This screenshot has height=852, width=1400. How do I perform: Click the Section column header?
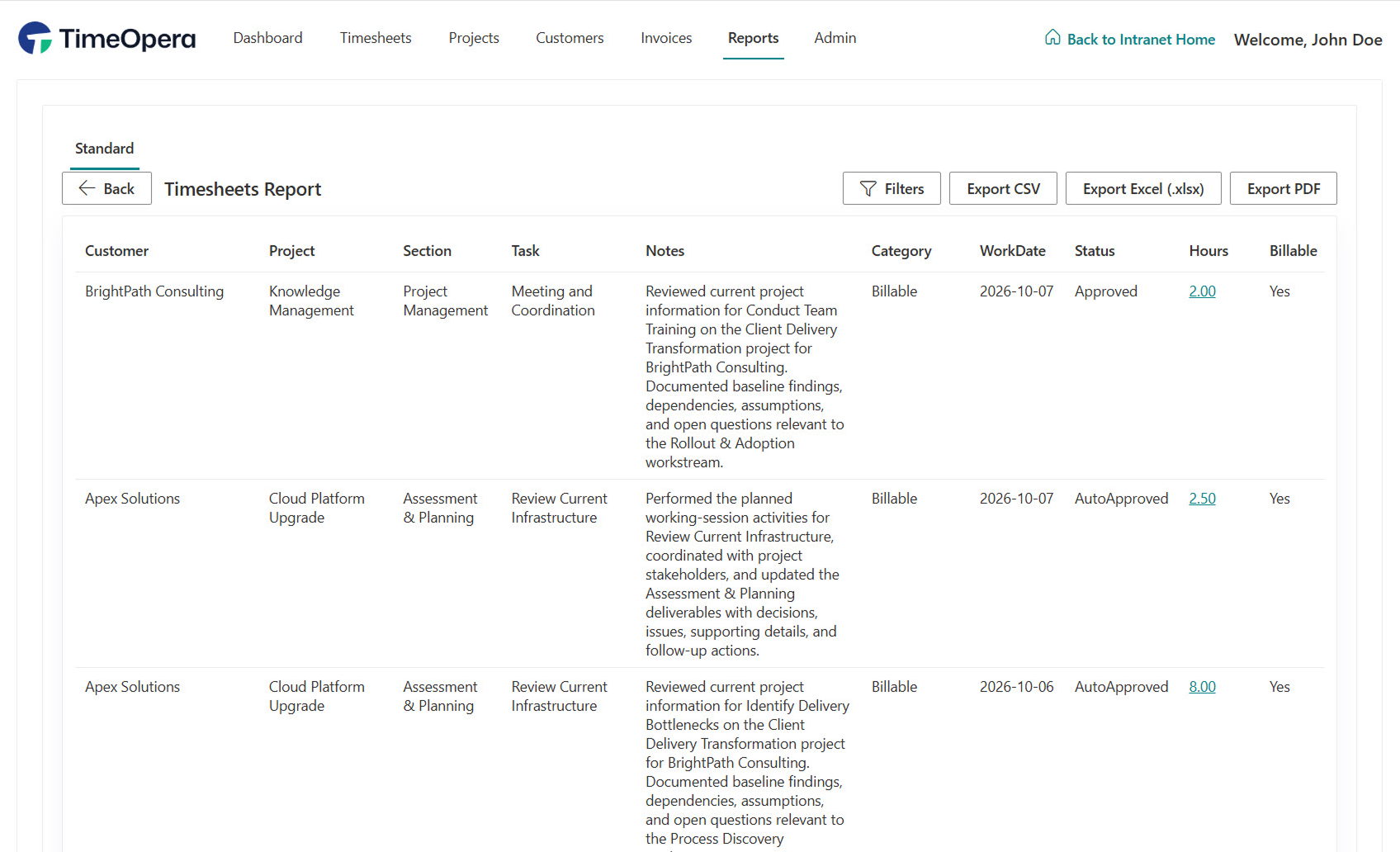427,251
